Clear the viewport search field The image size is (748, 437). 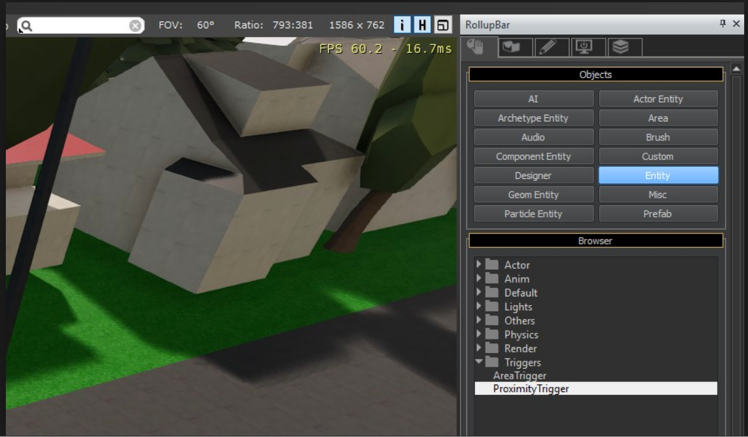135,26
